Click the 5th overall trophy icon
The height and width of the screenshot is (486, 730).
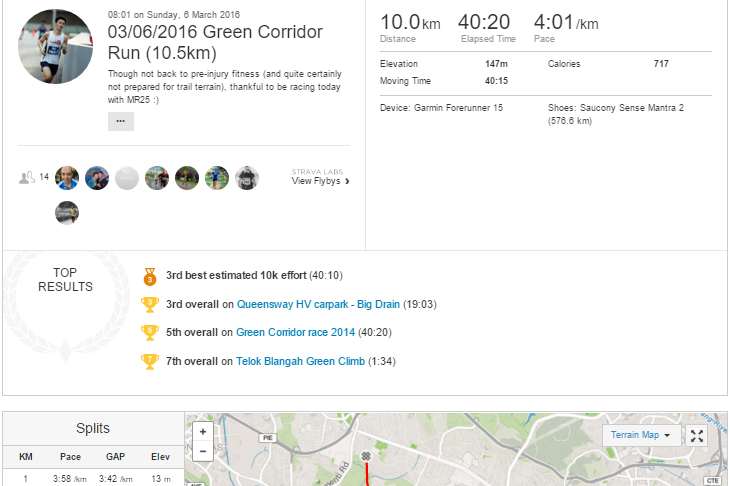pos(149,333)
